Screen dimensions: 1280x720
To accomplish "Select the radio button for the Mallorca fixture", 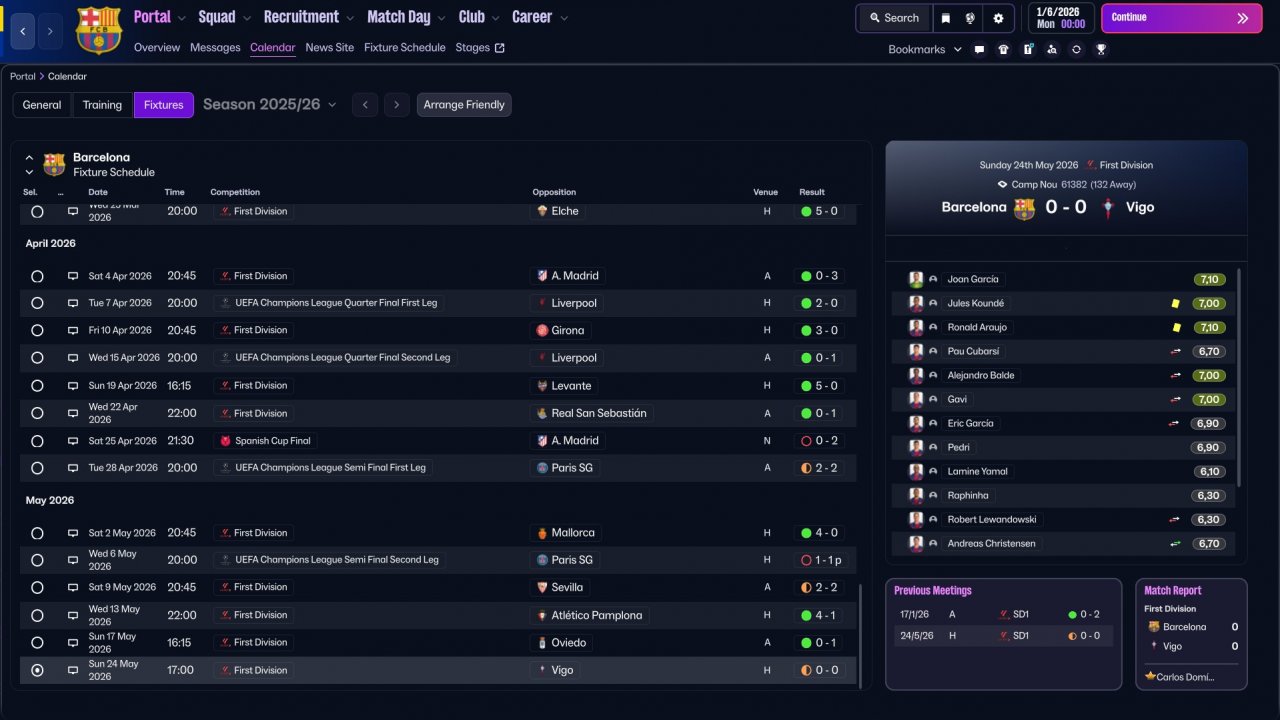I will [37, 533].
